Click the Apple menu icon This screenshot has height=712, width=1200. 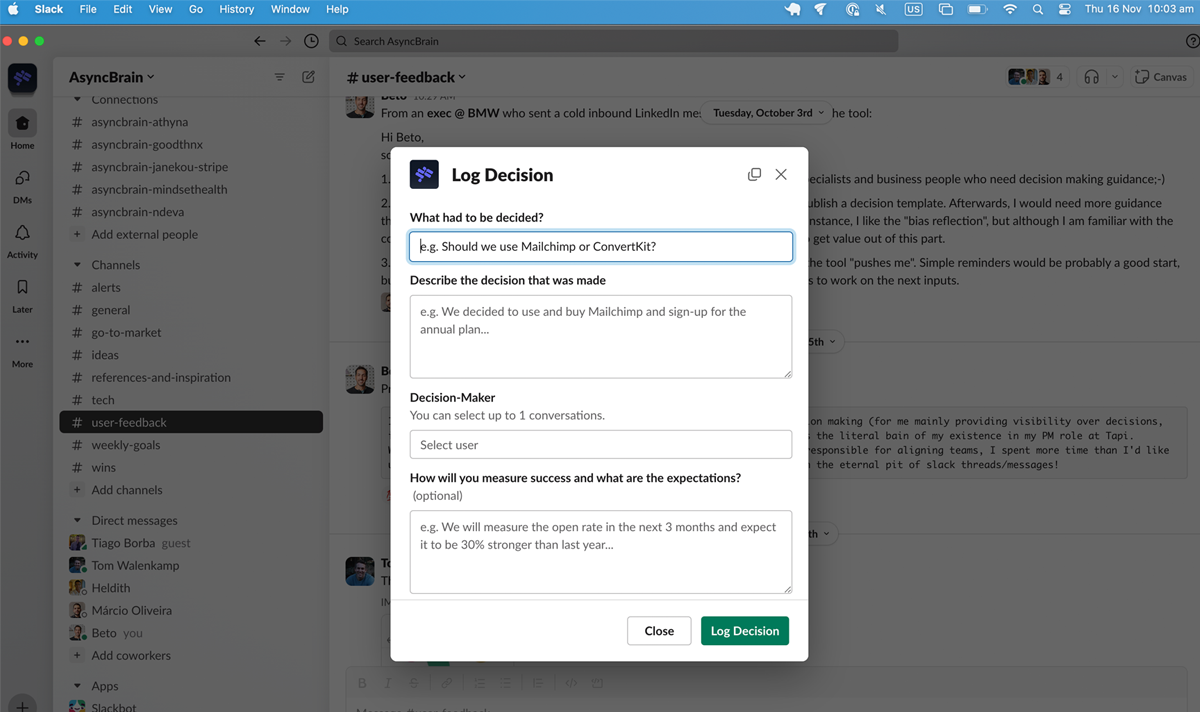click(x=14, y=9)
